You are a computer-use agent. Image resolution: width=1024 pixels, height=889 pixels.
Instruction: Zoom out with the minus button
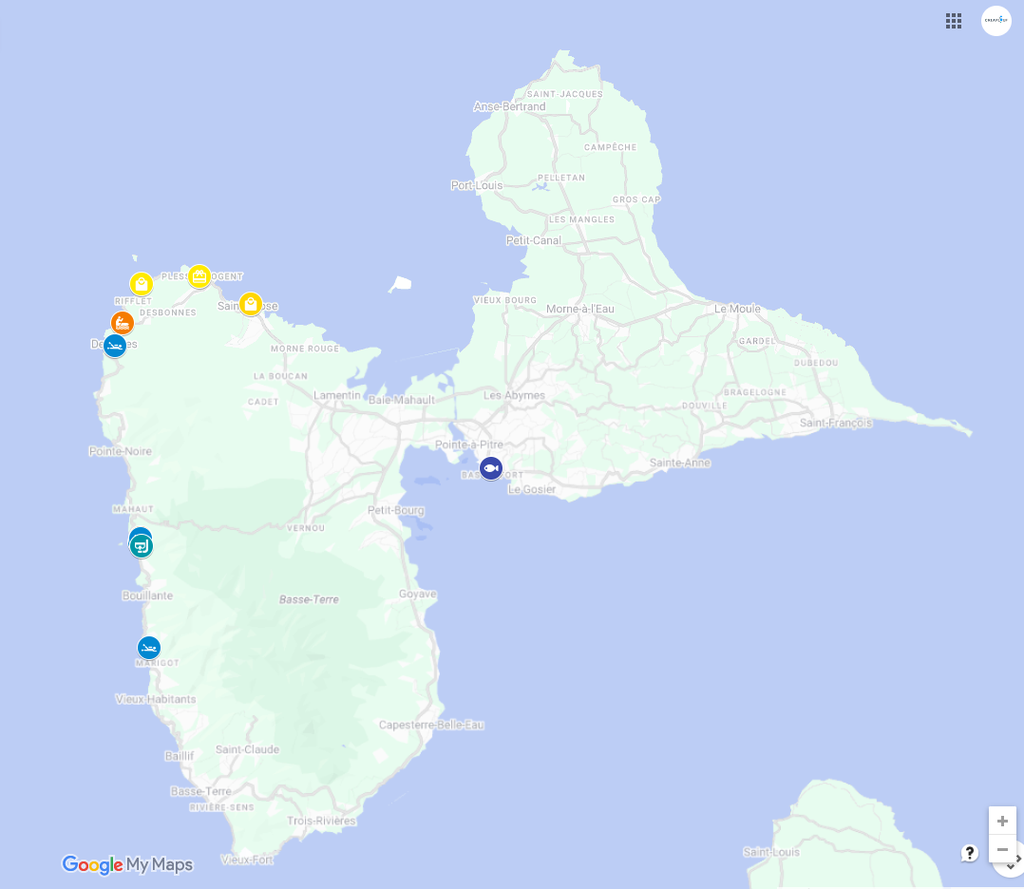tap(1002, 849)
